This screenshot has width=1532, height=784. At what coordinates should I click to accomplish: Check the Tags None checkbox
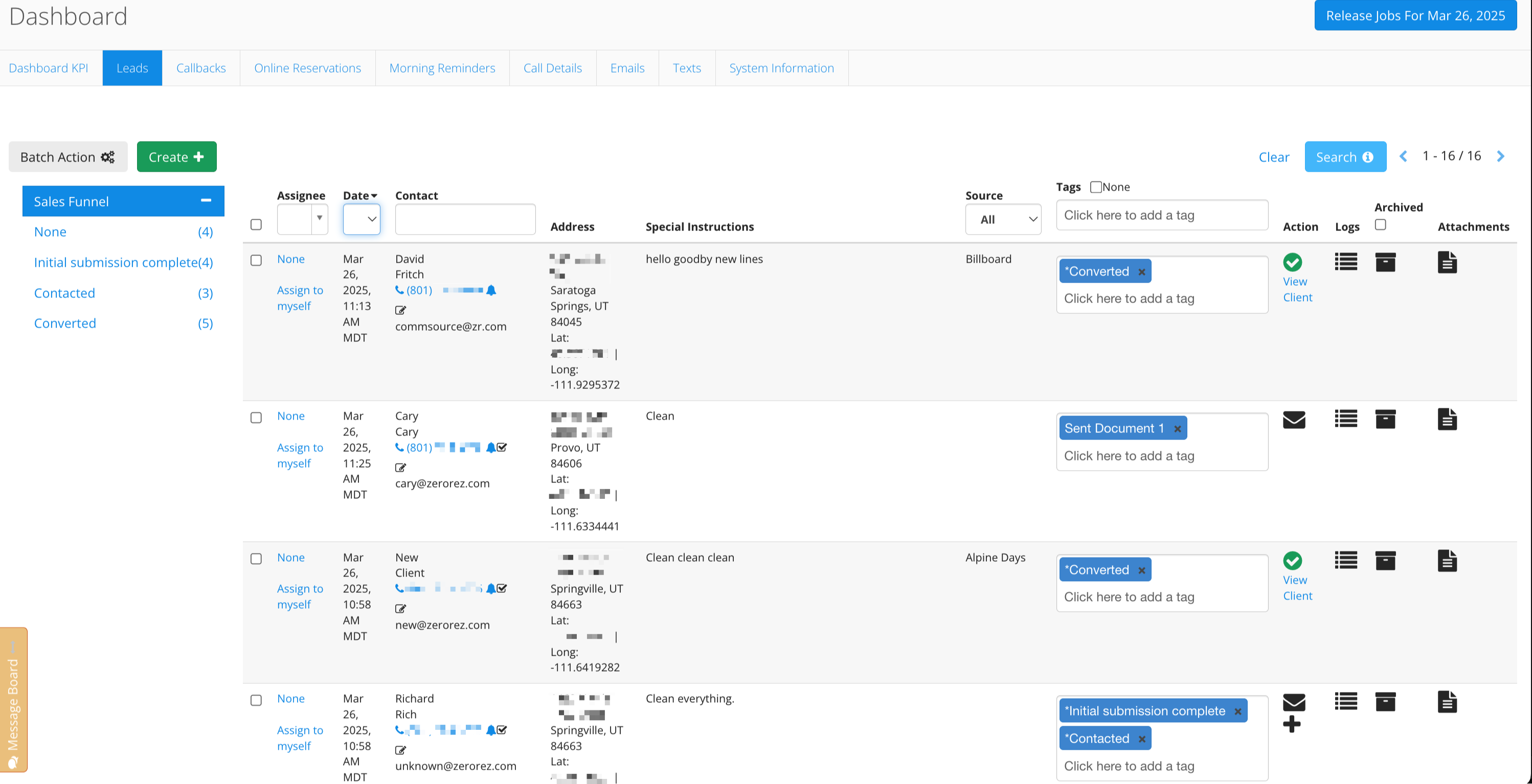[1095, 187]
